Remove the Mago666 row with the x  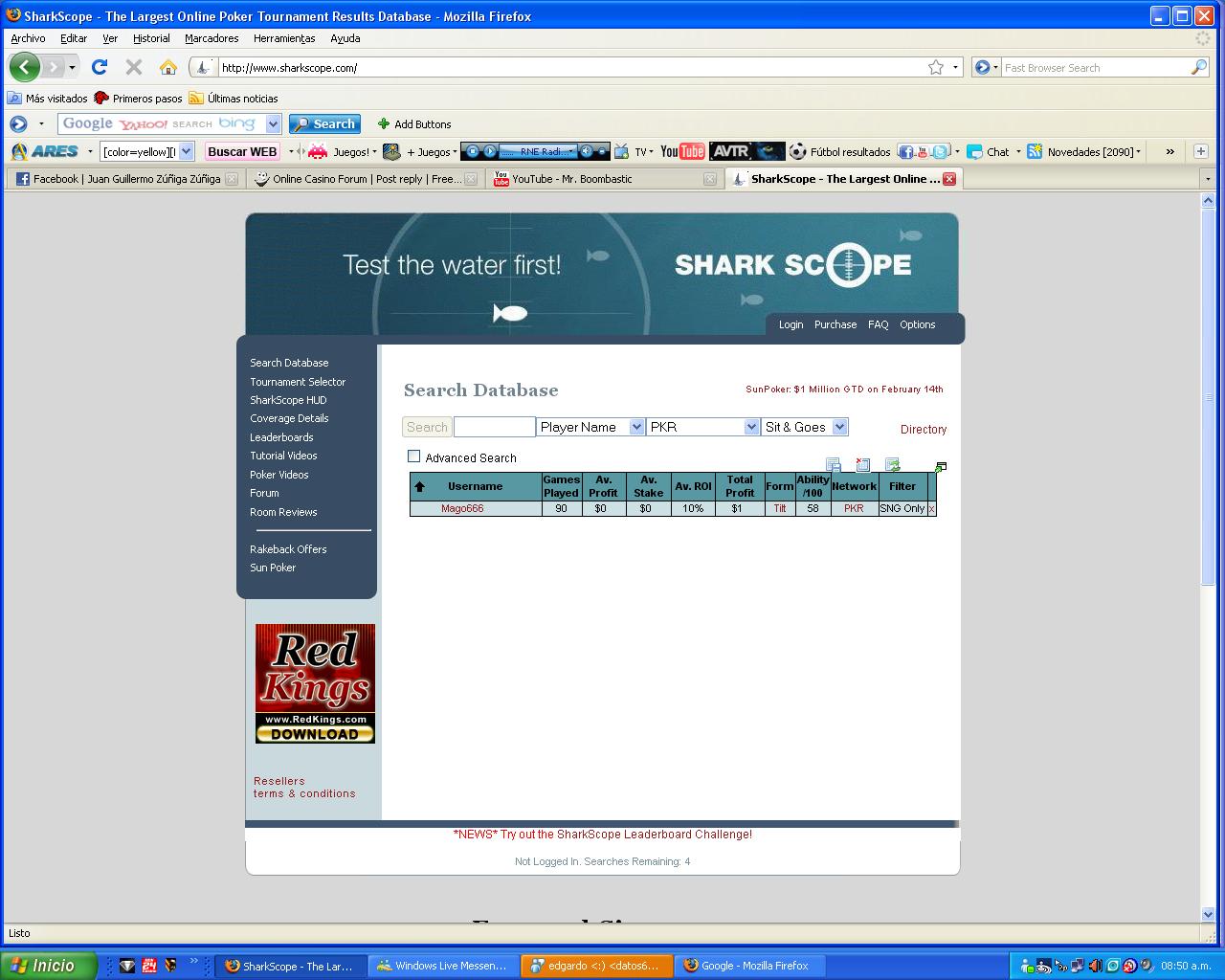tap(932, 509)
